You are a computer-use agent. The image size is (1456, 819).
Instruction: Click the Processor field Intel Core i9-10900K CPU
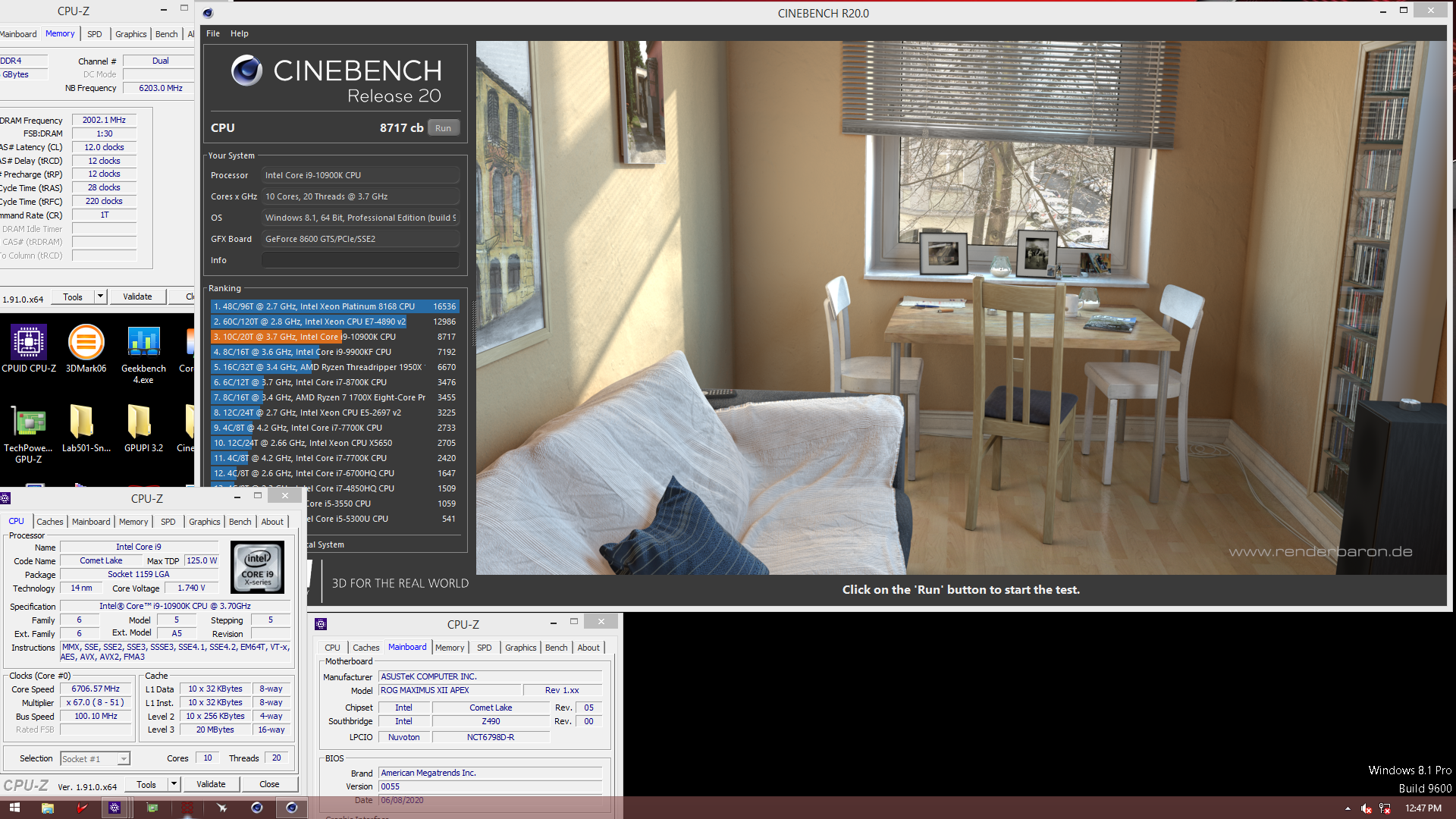360,175
